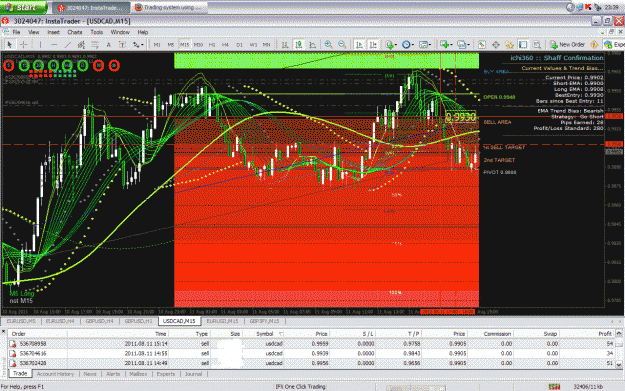The width and height of the screenshot is (625, 391).
Task: Pick the horizontal line drawing tool
Action: click(54, 45)
